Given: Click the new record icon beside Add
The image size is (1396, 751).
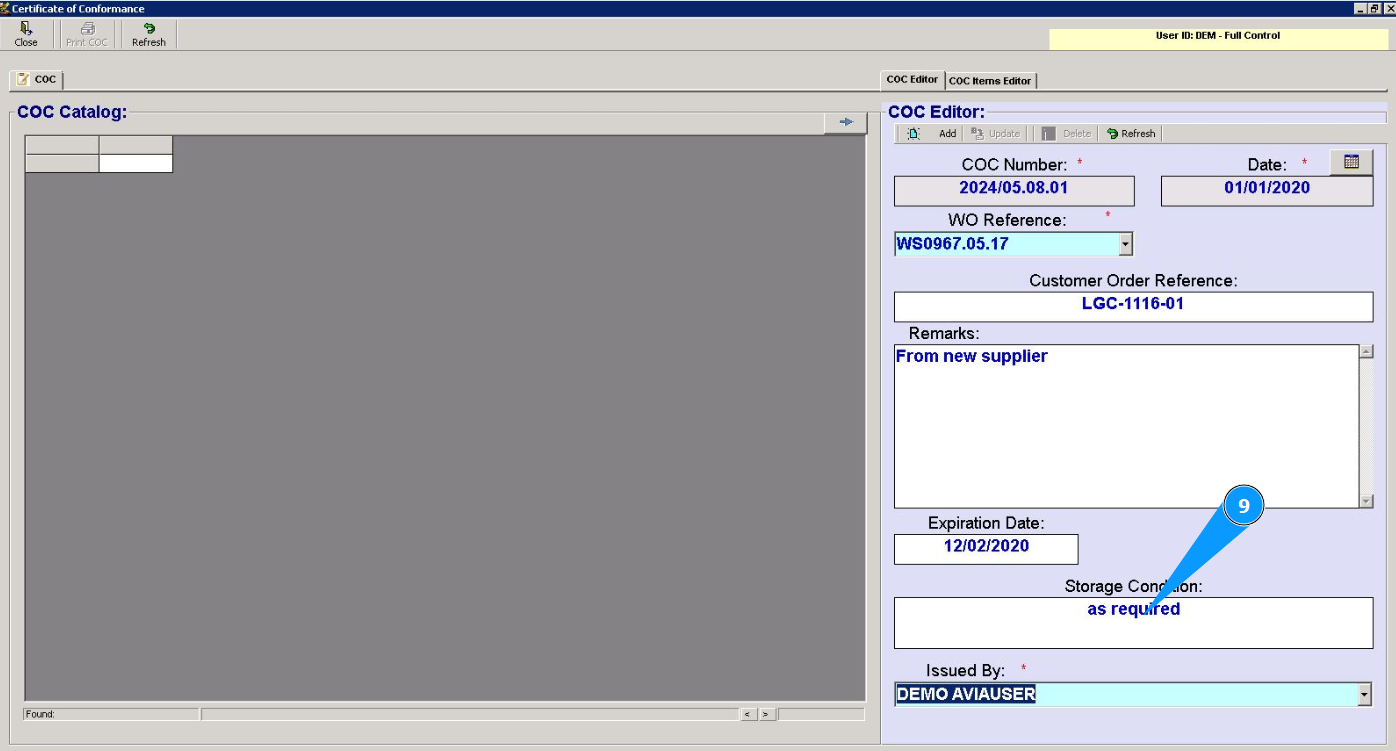Looking at the screenshot, I should coord(914,134).
